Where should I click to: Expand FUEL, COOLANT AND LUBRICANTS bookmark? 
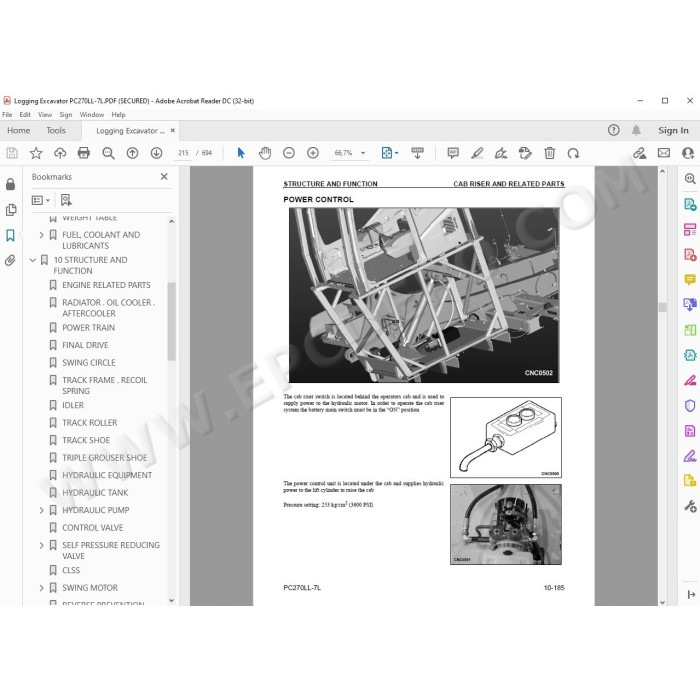click(41, 235)
